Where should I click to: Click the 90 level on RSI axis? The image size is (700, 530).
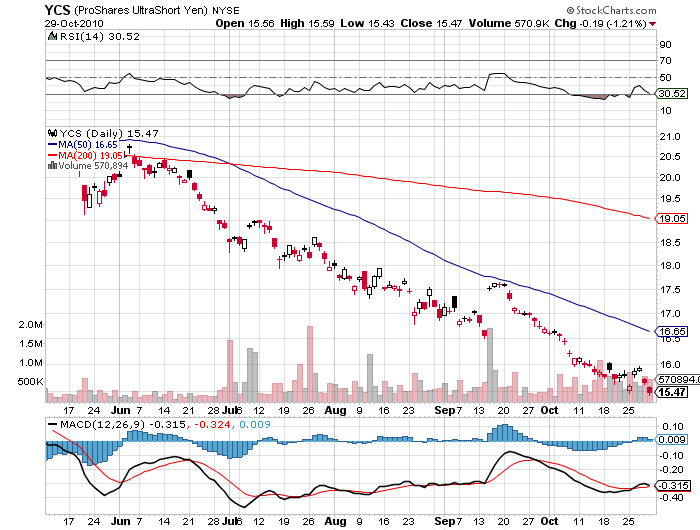(665, 44)
